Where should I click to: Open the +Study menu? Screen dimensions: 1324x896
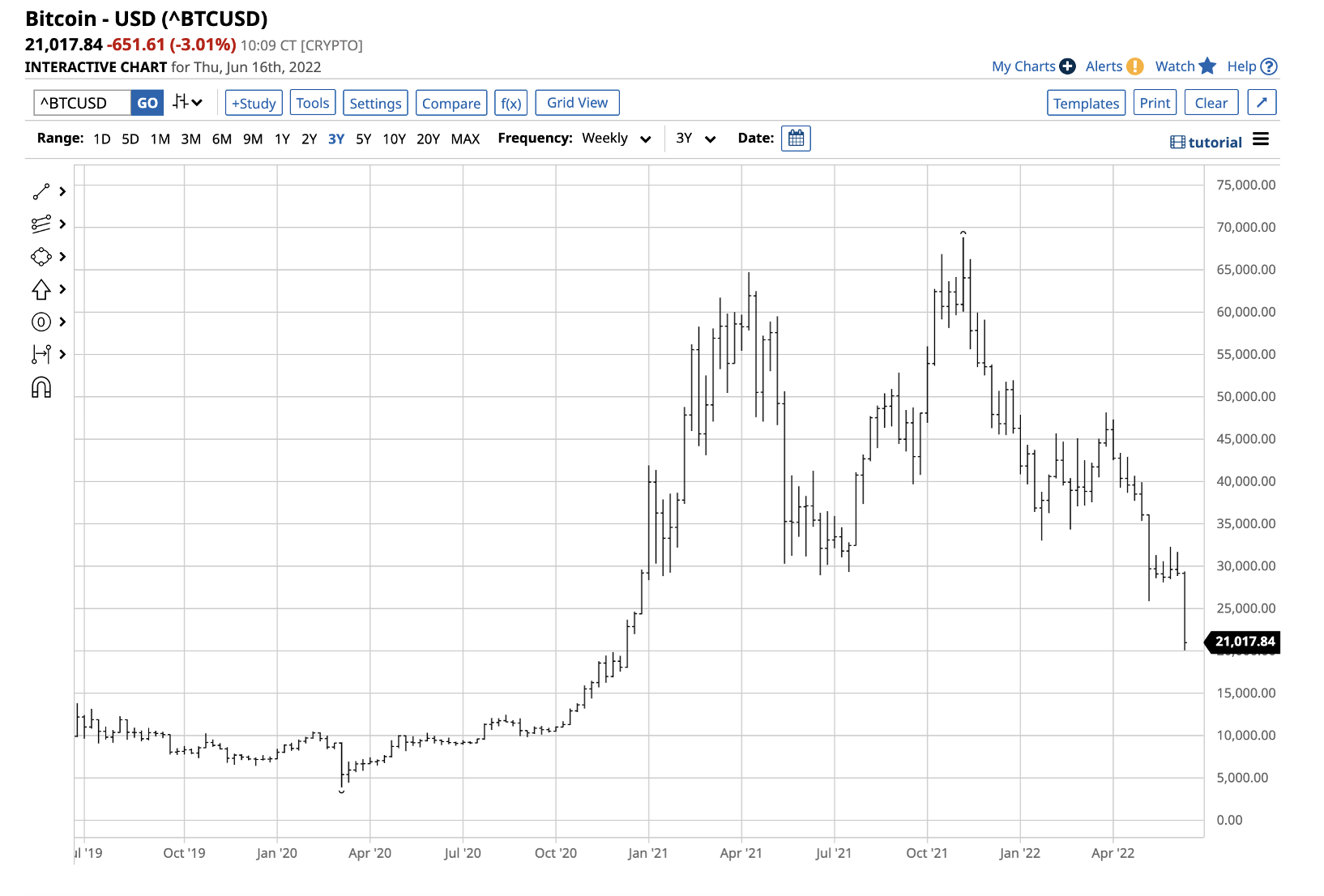[x=254, y=103]
